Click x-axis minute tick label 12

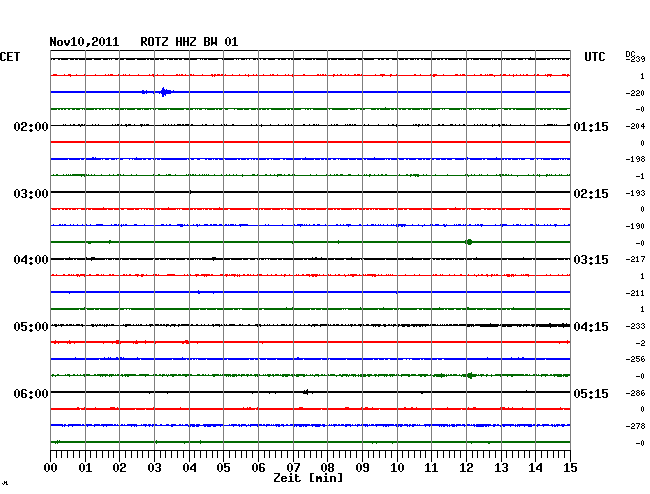pyautogui.click(x=466, y=468)
